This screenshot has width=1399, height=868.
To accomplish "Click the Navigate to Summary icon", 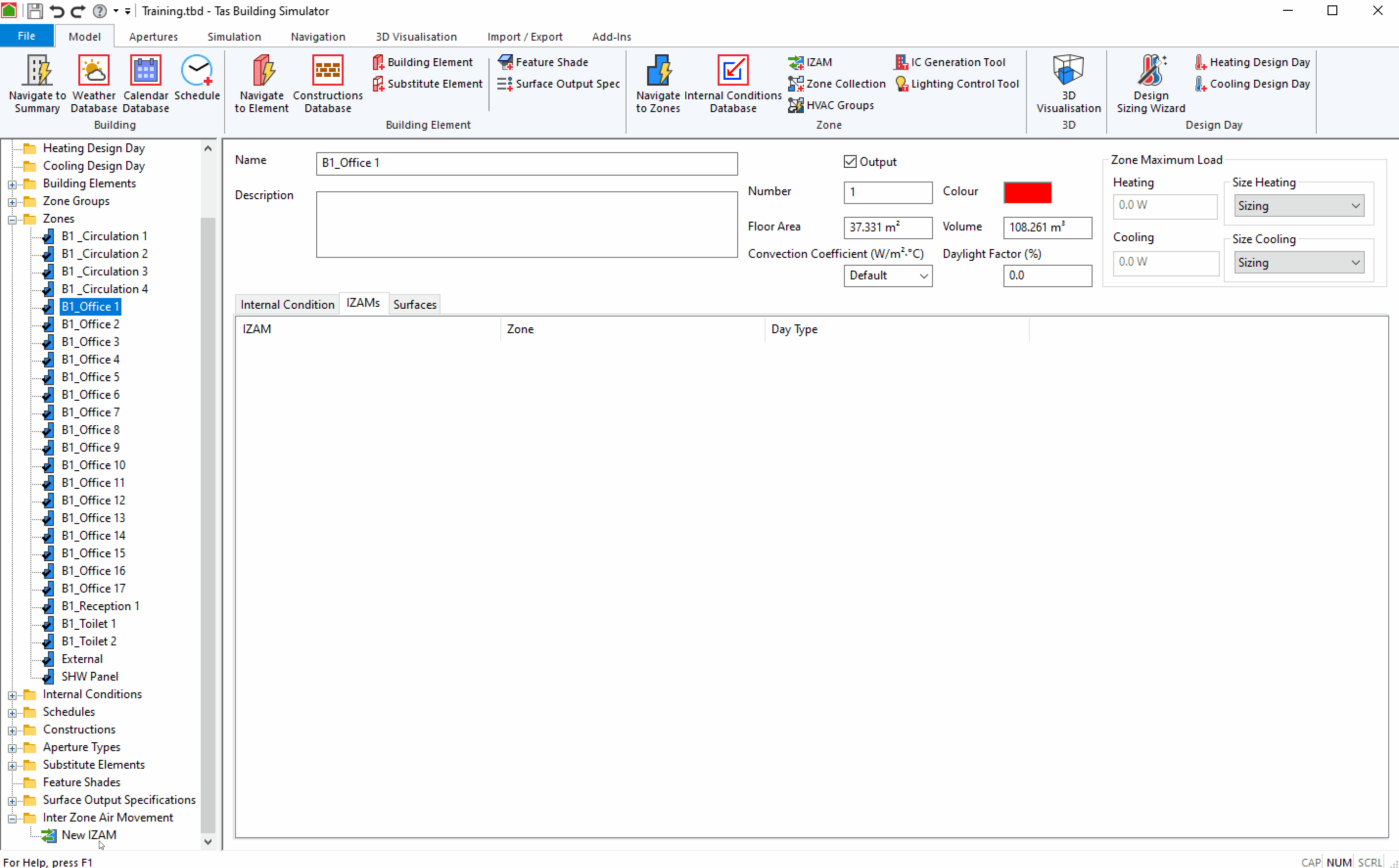I will point(37,84).
